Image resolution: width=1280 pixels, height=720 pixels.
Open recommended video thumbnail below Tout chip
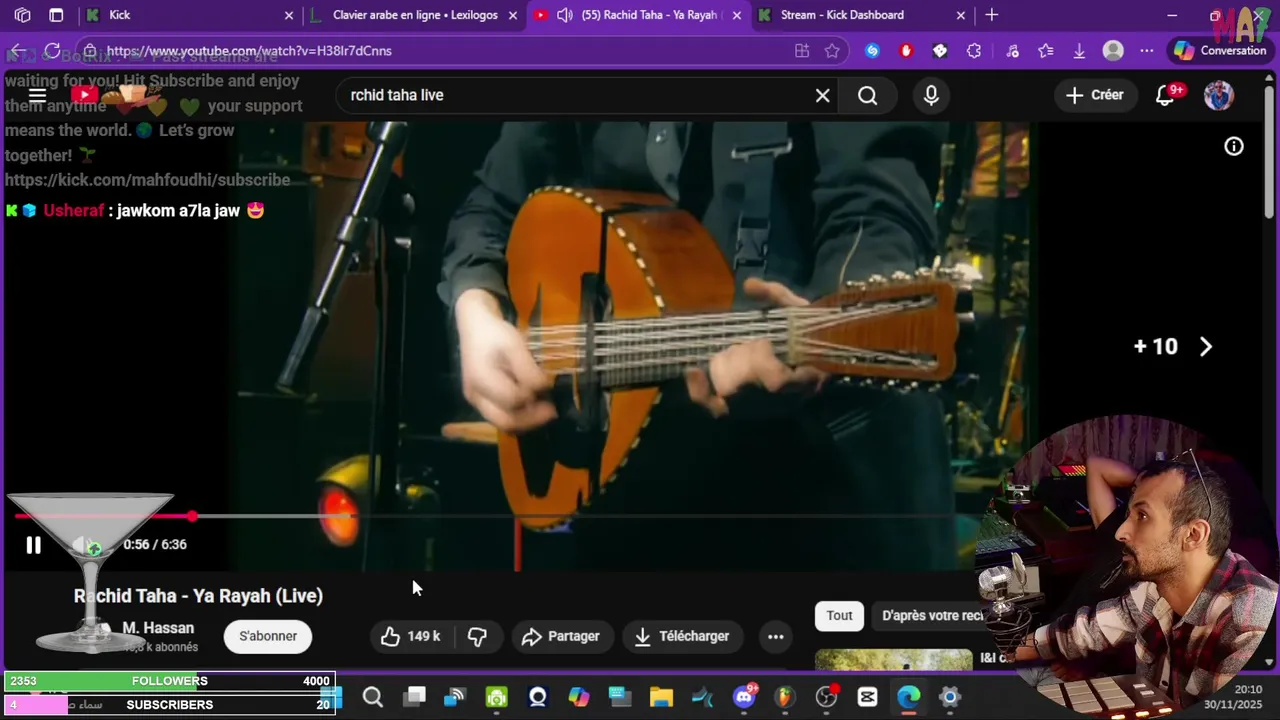[x=893, y=659]
